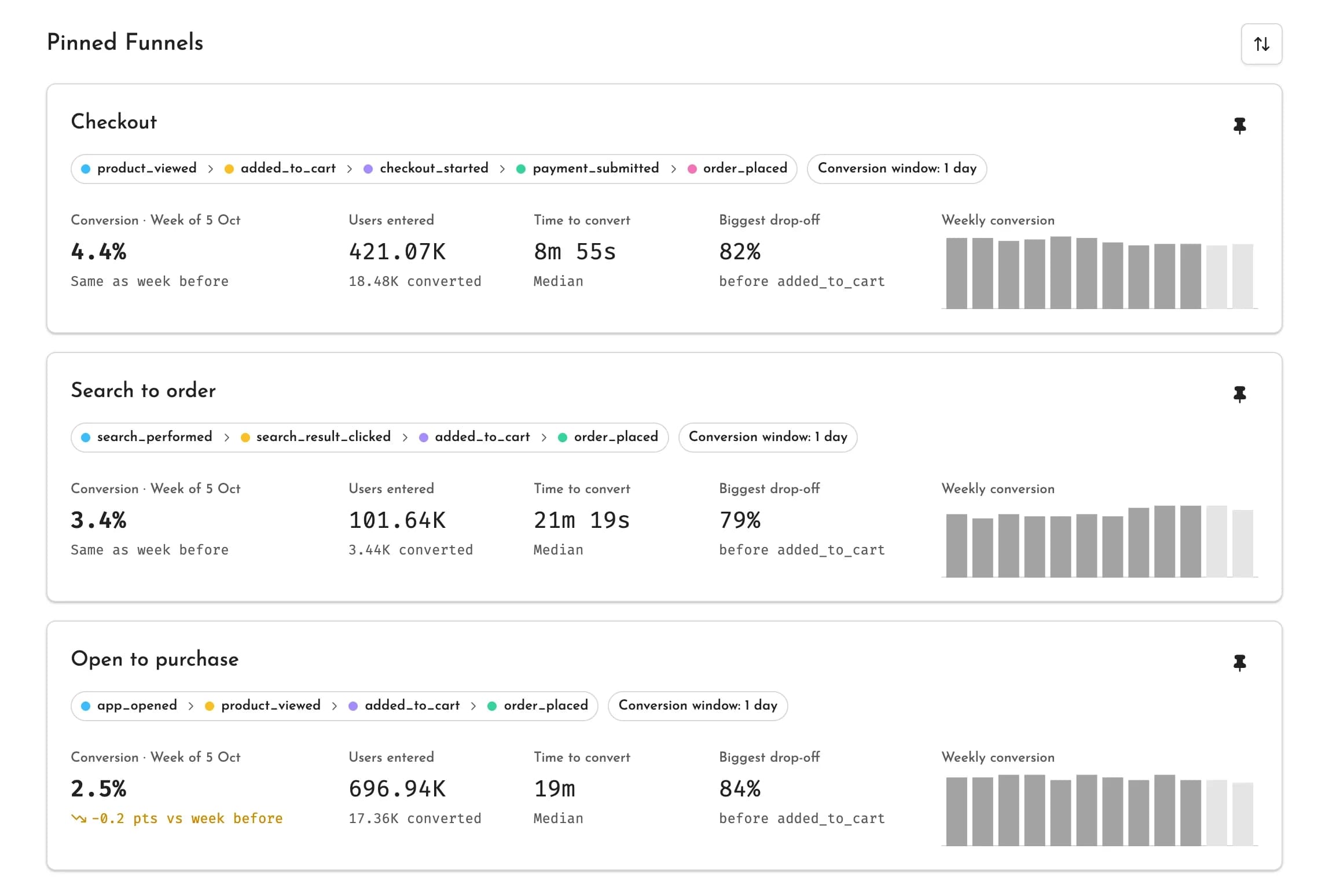Unpin the Open to purchase funnel

[x=1239, y=663]
